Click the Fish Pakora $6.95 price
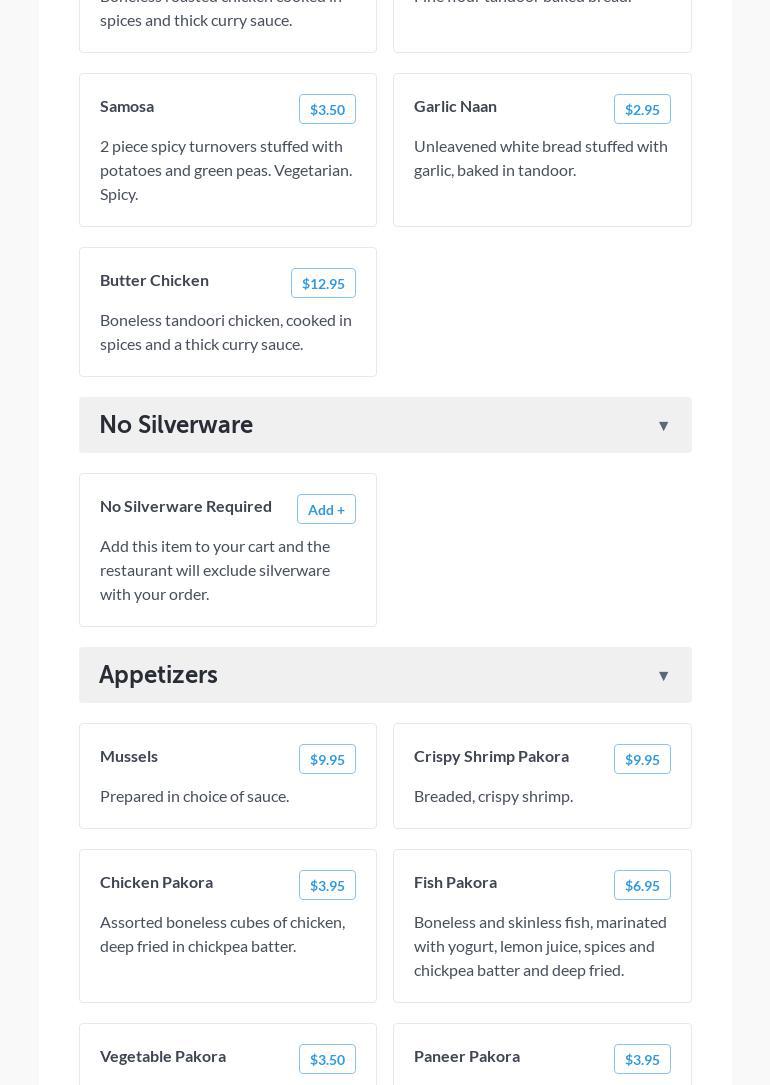The height and width of the screenshot is (1085, 770). 642,886
